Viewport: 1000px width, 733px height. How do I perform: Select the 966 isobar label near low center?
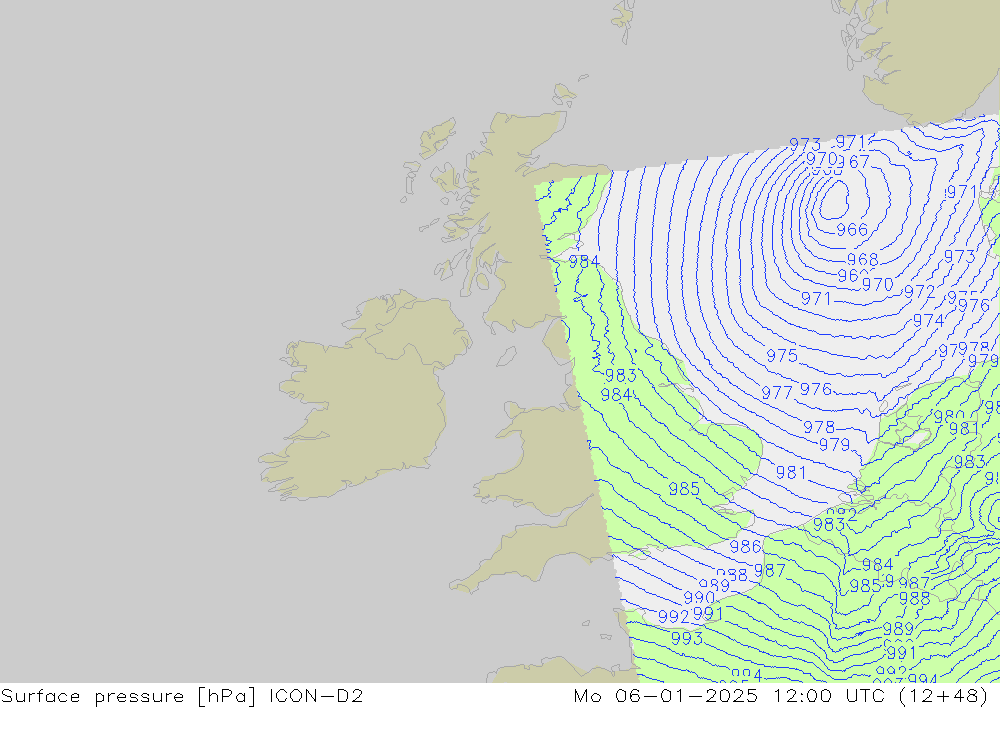coord(852,230)
